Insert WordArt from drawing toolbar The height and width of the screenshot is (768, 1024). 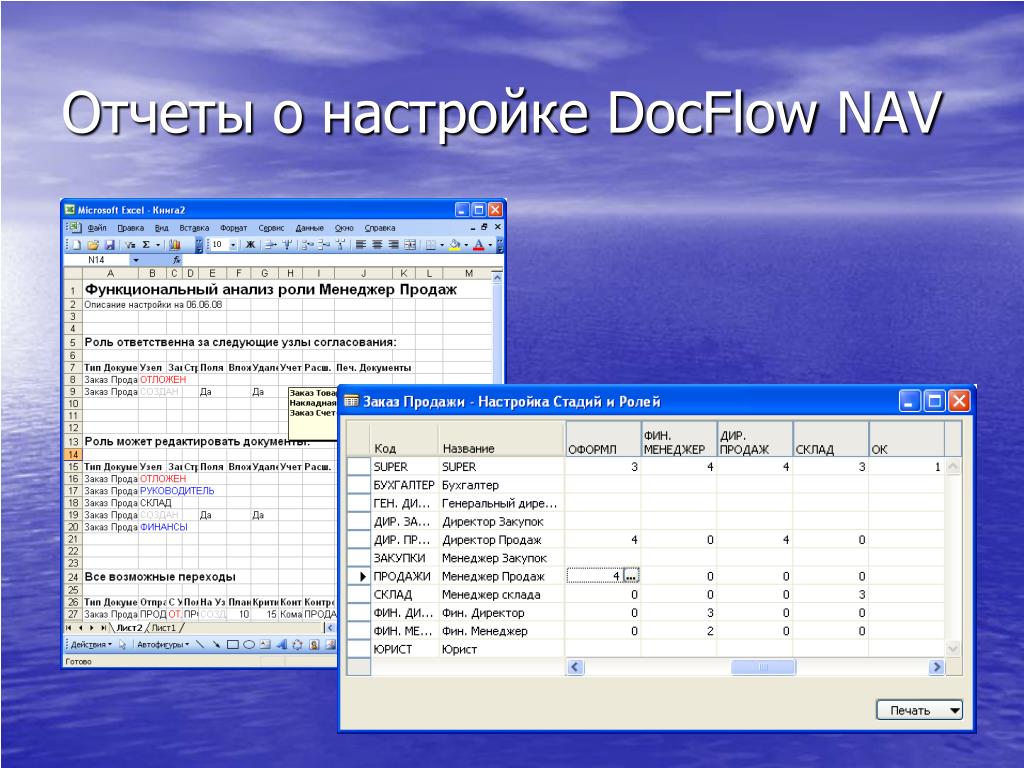[281, 645]
